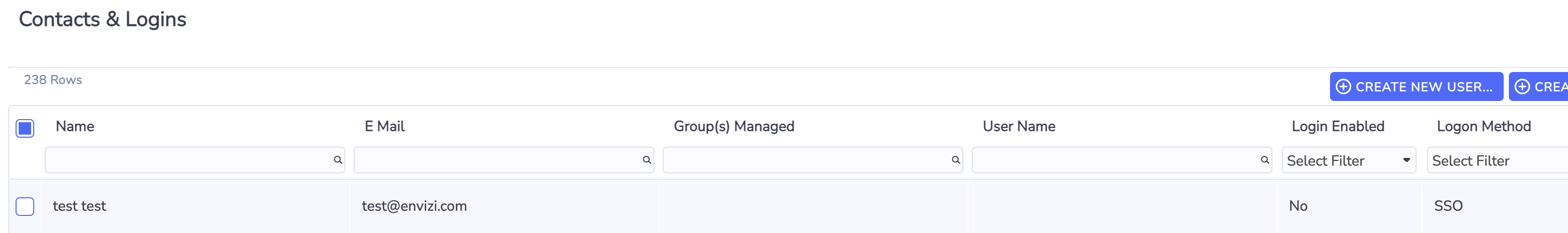Focus the Name filter text box
The image size is (1568, 233).
195,160
